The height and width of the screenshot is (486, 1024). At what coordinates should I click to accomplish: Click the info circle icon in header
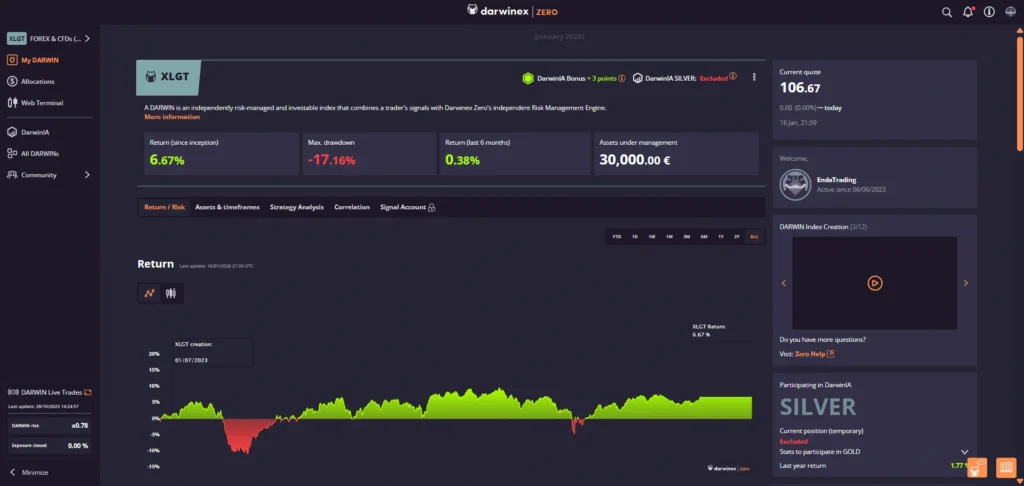point(989,12)
